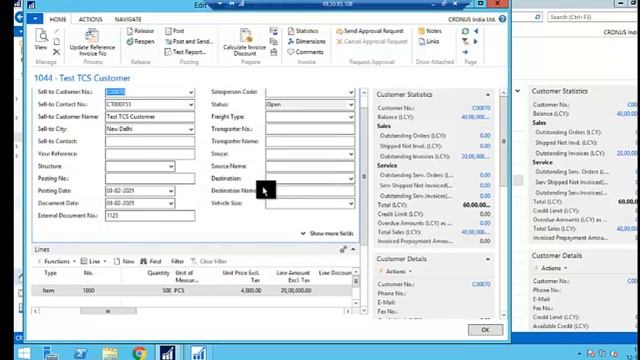This screenshot has height=360, width=640.
Task: Collapse the Customer Statistics factbox
Action: (488, 95)
